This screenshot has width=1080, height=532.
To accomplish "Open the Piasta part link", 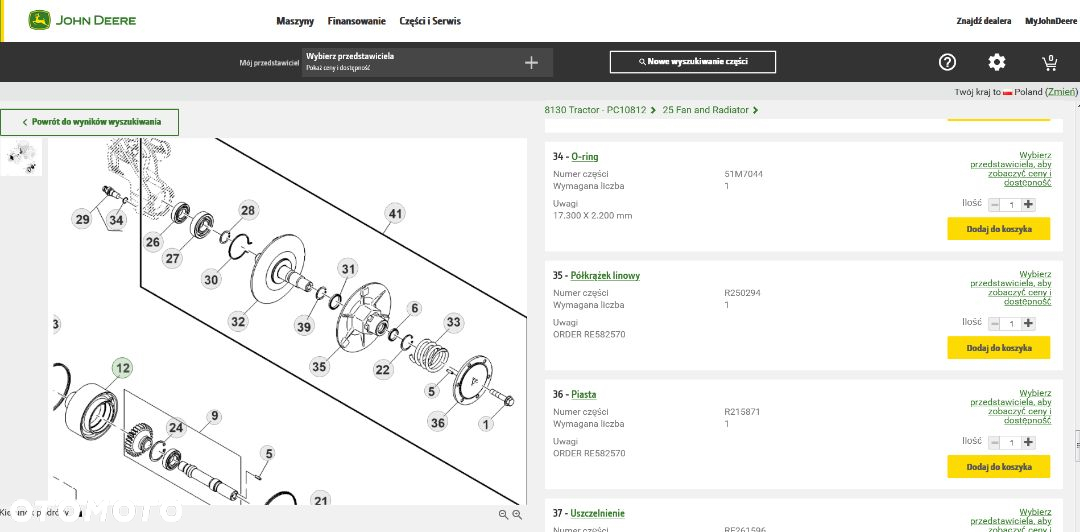I will tap(584, 395).
